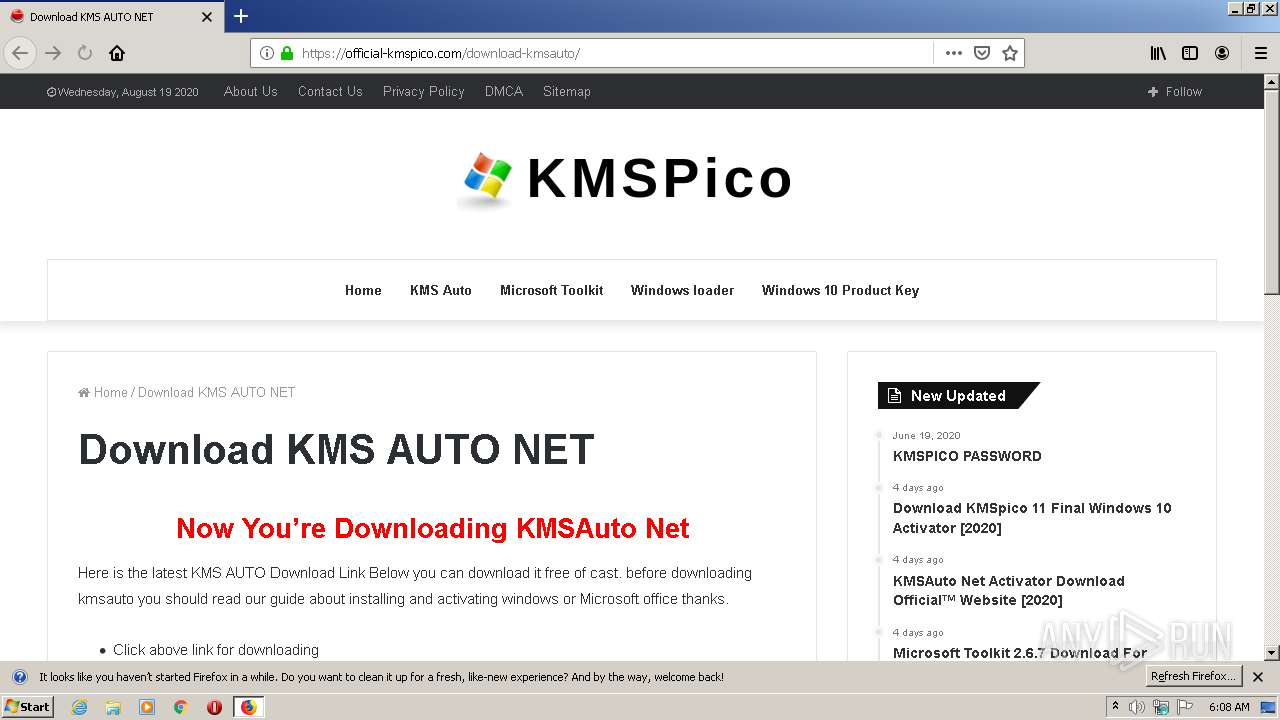
Task: Click the volume speaker tray icon
Action: (1136, 707)
